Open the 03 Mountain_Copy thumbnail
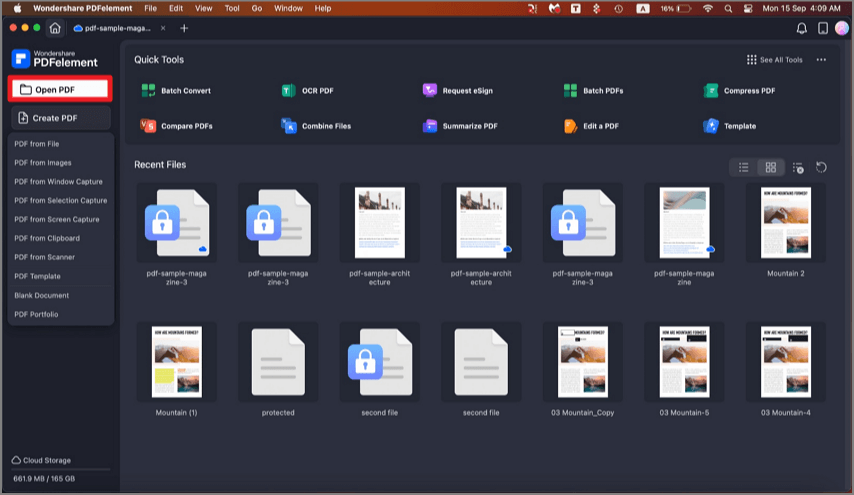The height and width of the screenshot is (495, 854). click(583, 362)
